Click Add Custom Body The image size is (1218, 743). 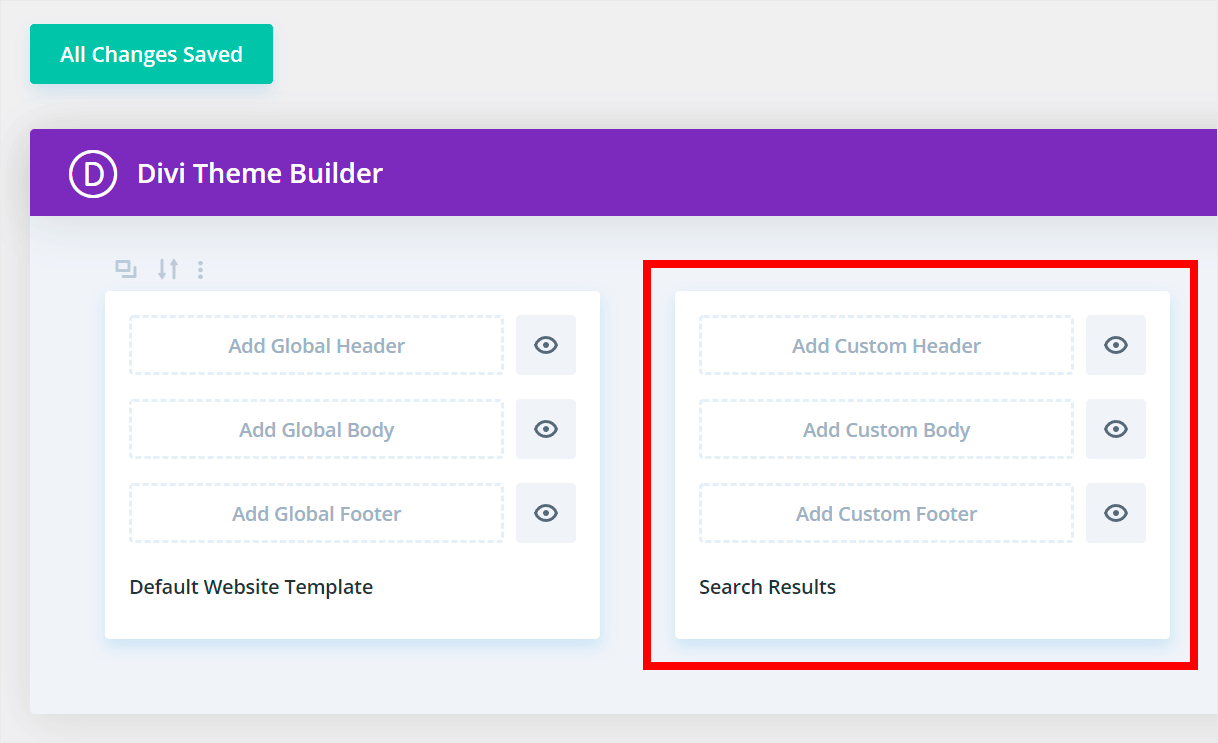pos(886,430)
